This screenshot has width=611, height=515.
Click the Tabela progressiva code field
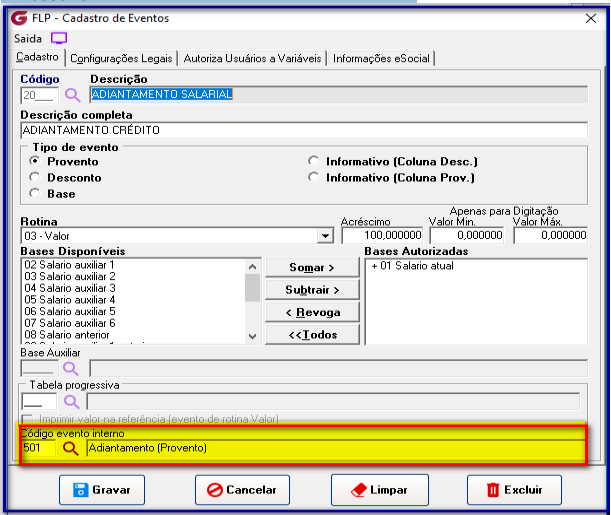39,402
